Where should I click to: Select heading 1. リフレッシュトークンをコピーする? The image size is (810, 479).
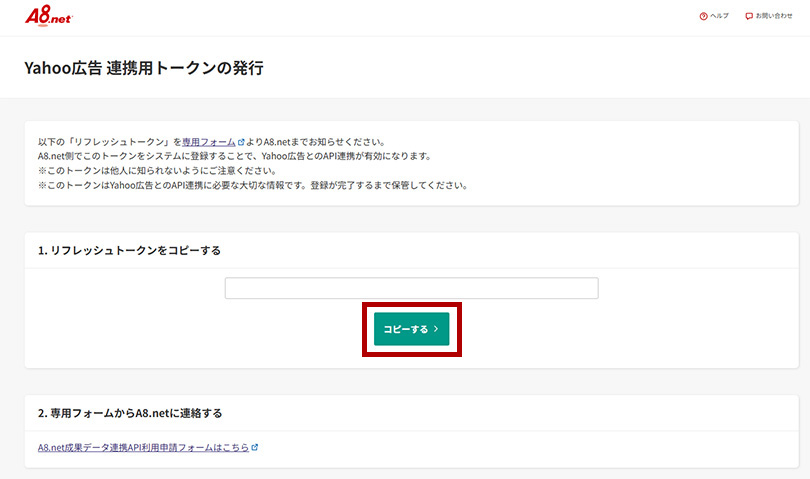point(129,251)
